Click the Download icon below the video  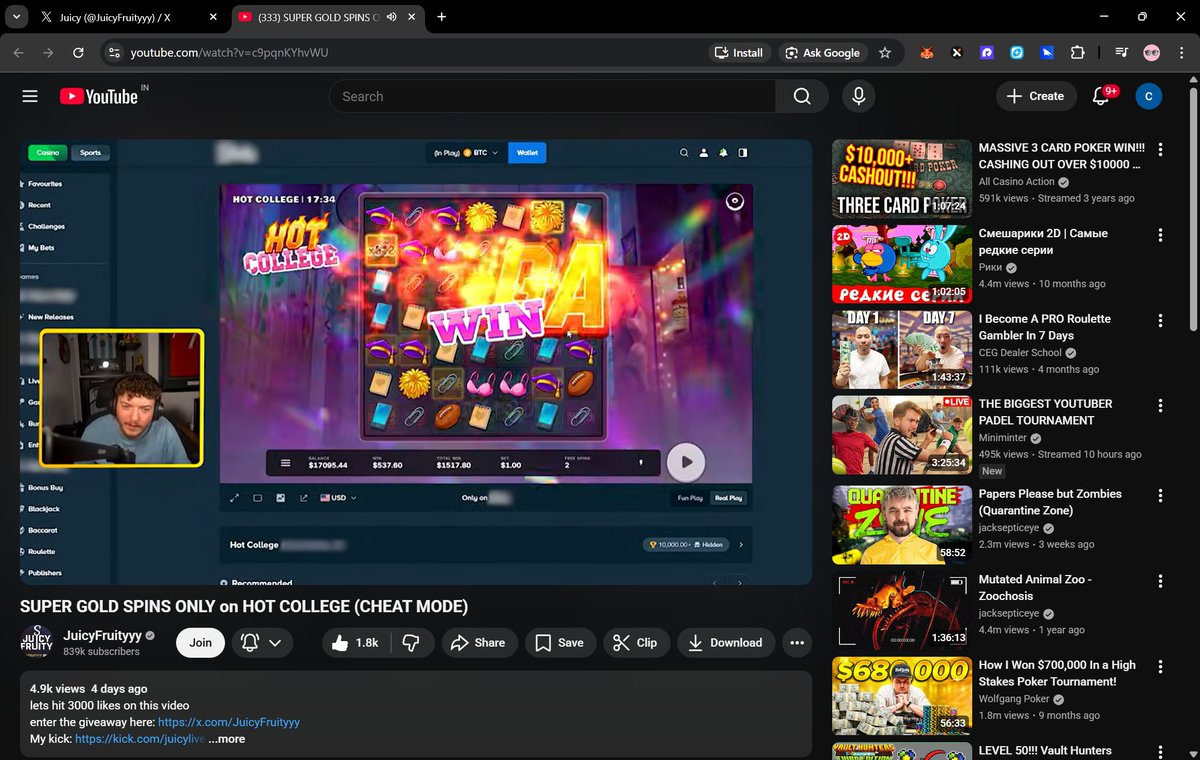693,643
